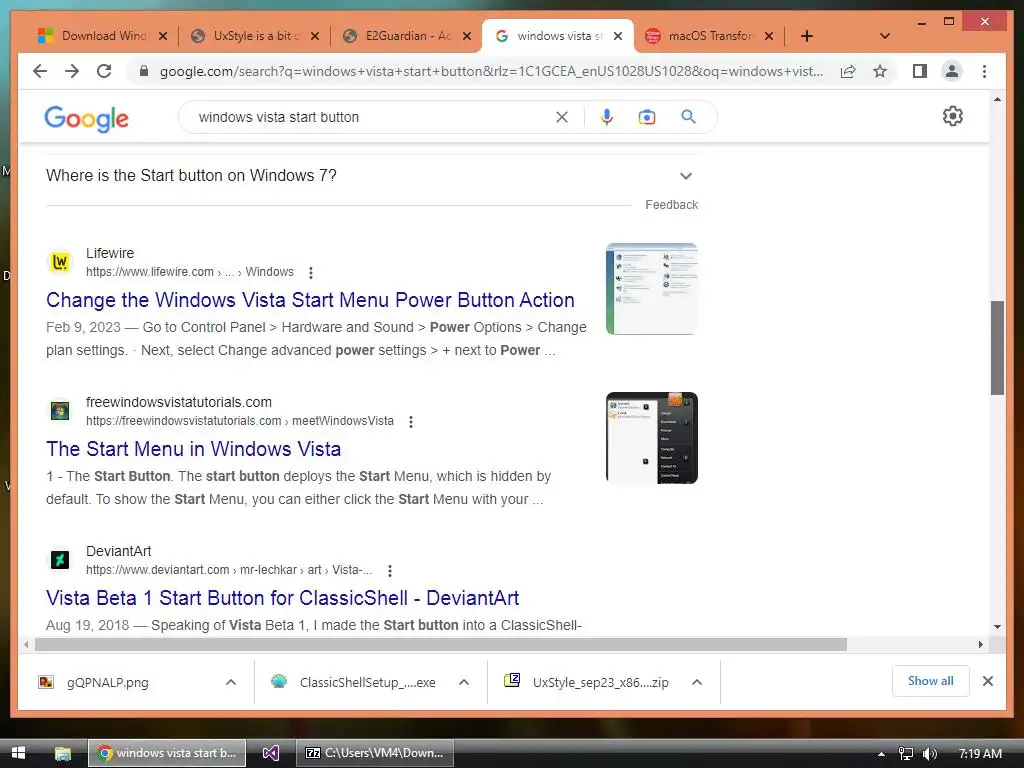The width and height of the screenshot is (1024, 768).
Task: Show all downloads
Action: [931, 681]
